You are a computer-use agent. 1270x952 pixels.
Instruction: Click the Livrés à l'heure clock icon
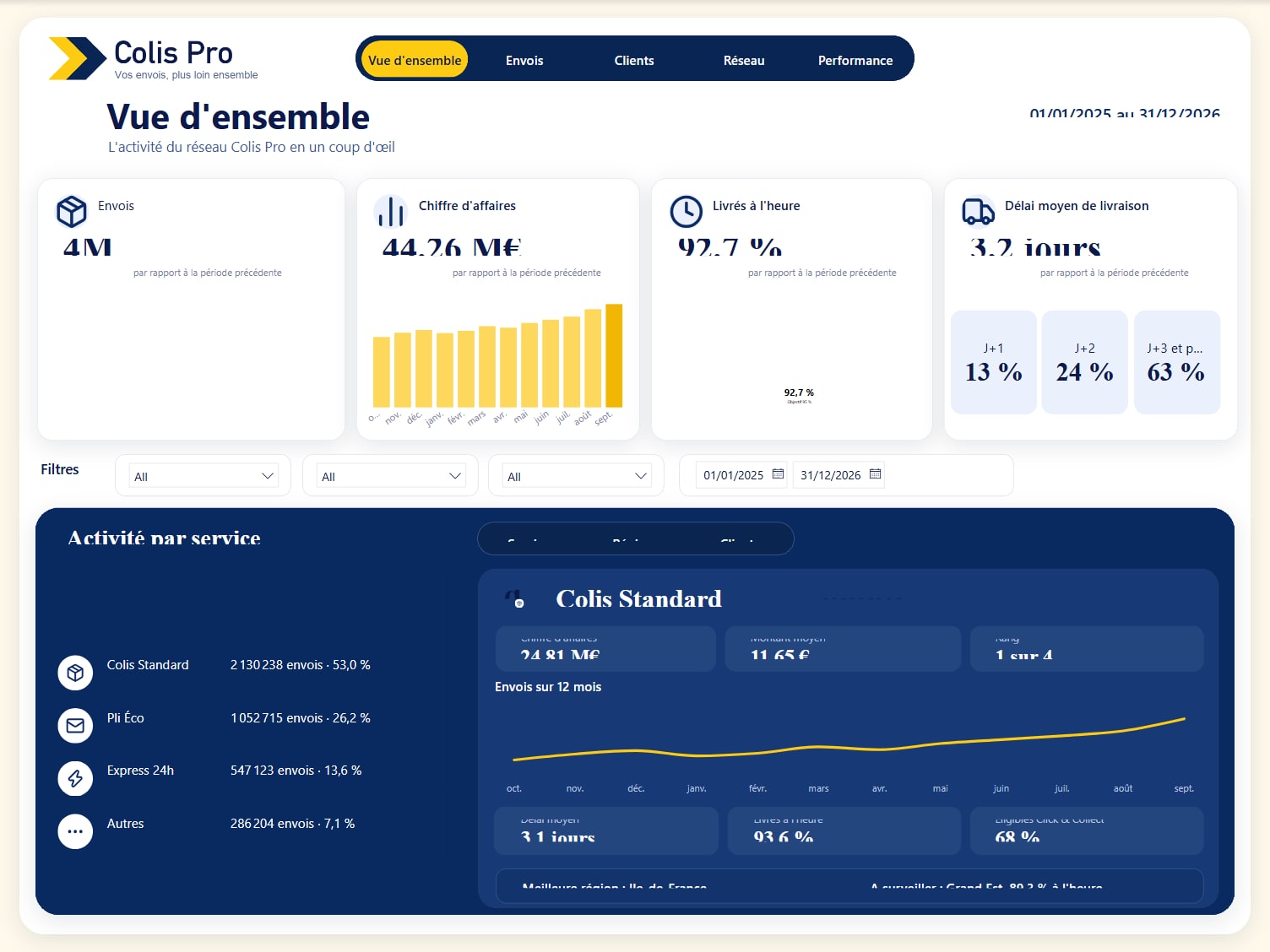(x=687, y=211)
